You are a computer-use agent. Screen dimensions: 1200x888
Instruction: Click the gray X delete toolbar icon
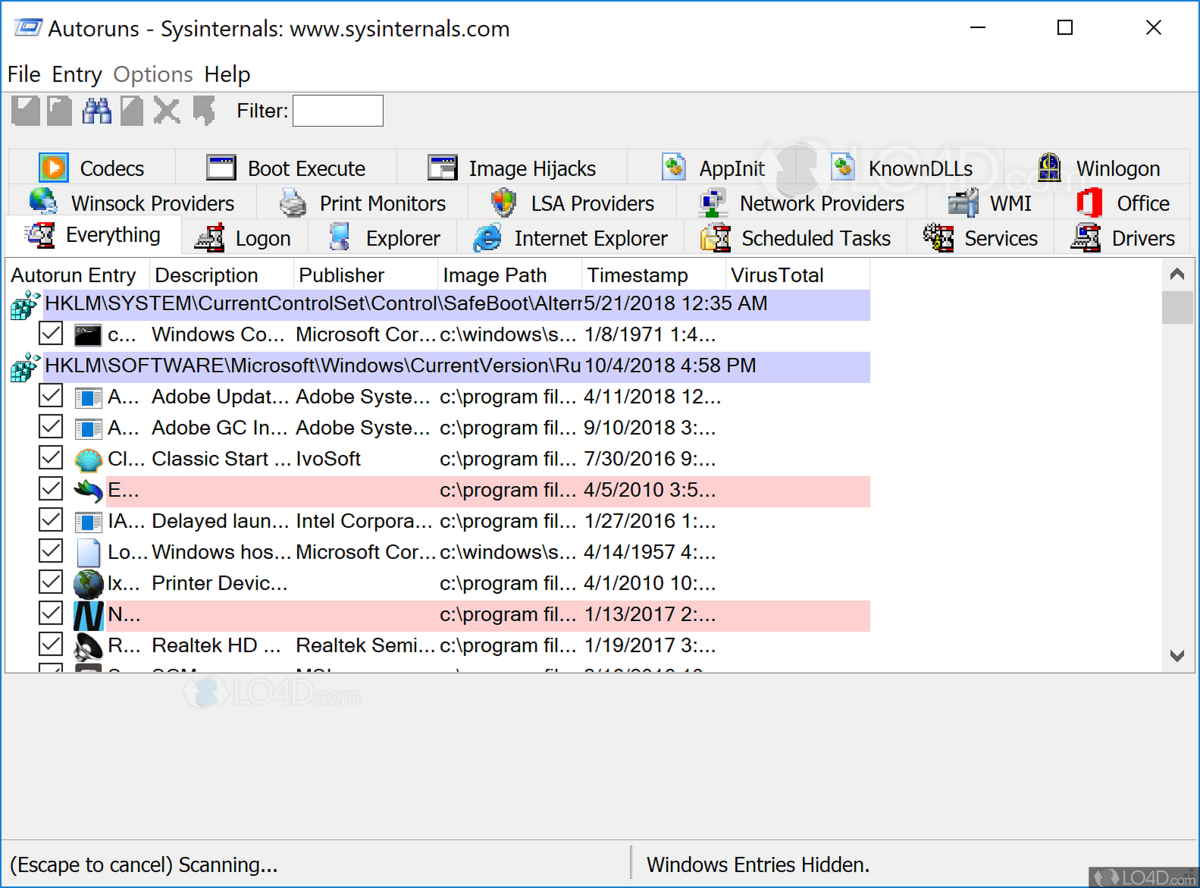pyautogui.click(x=167, y=111)
